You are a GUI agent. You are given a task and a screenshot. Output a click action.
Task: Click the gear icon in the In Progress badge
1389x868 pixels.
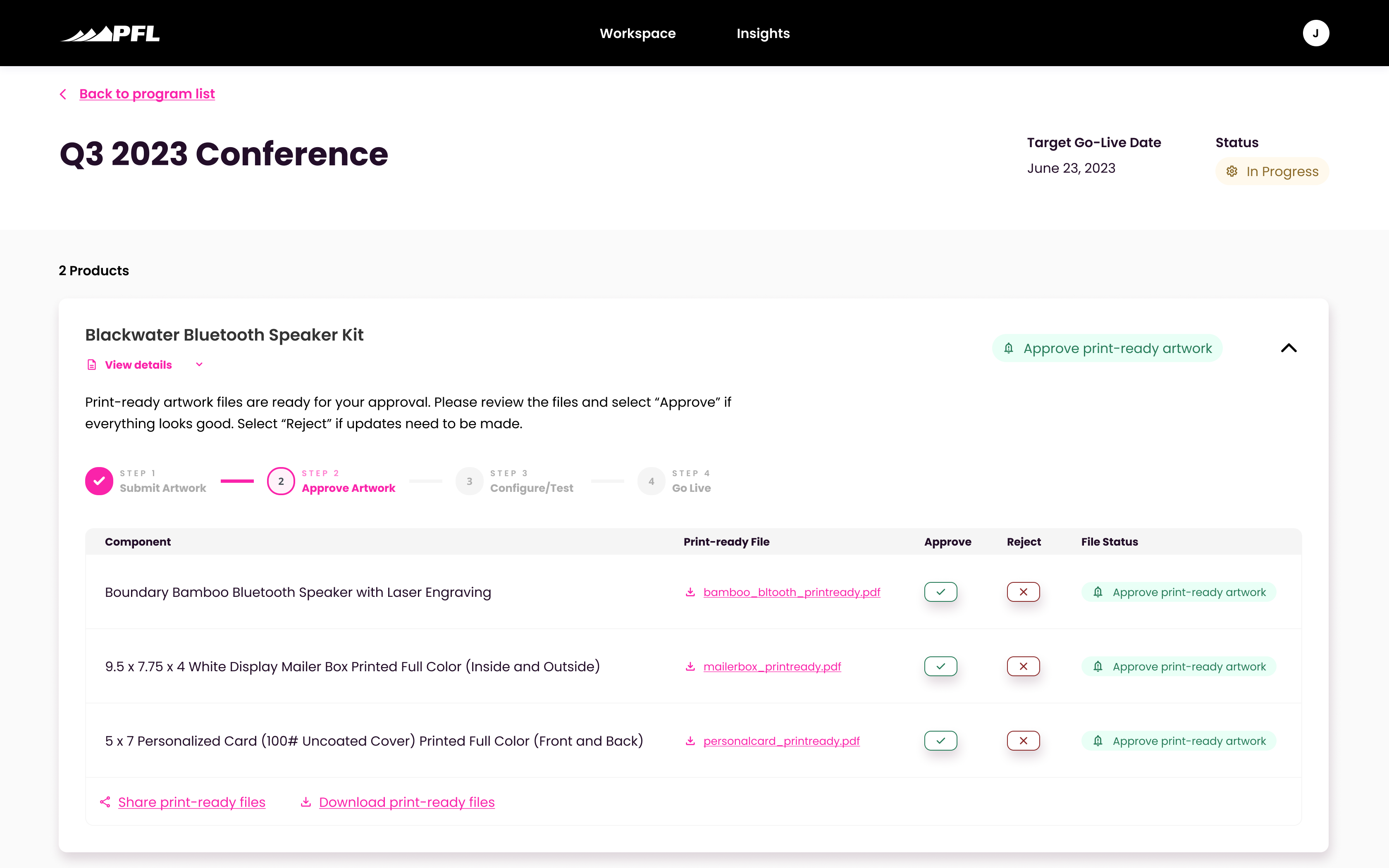coord(1233,170)
